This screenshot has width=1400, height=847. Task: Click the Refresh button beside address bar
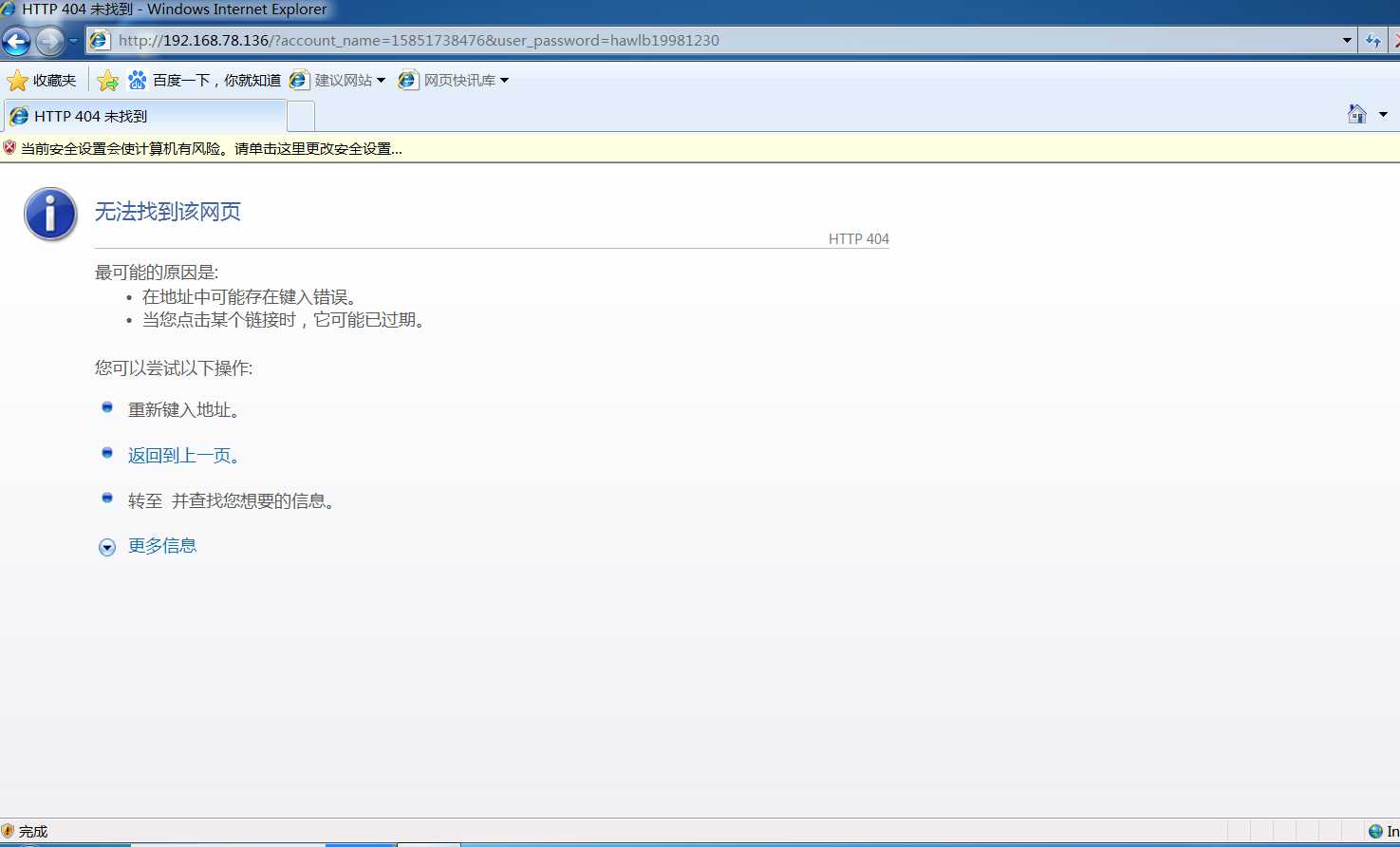pyautogui.click(x=1372, y=40)
